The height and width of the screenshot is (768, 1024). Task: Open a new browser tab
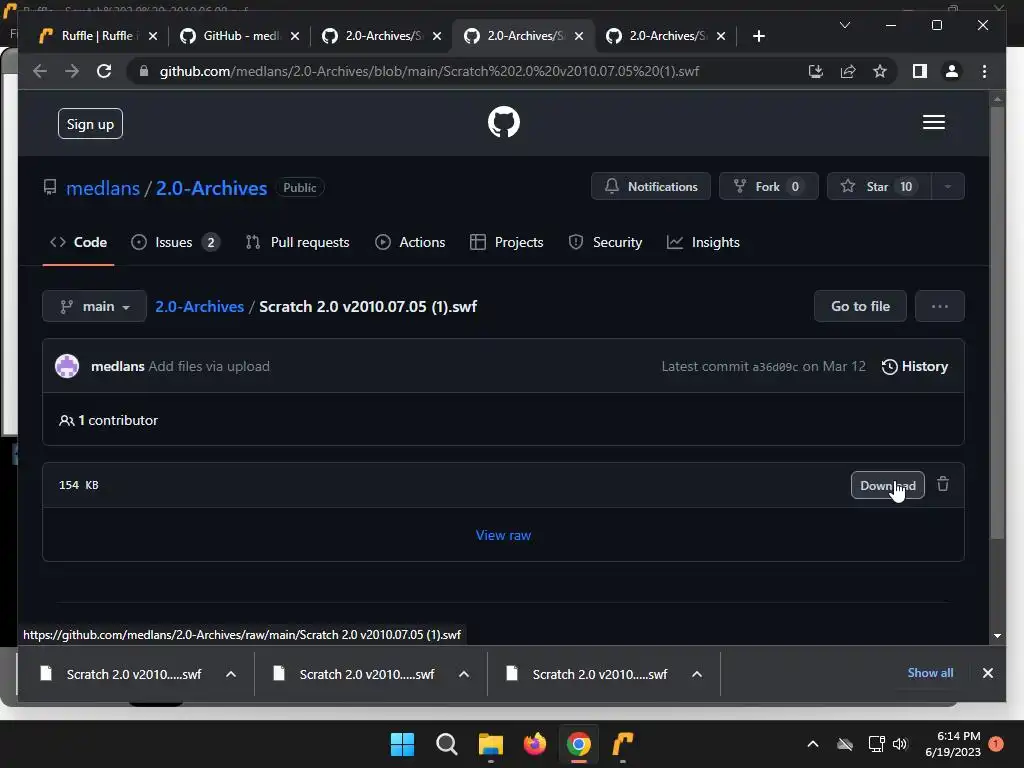pyautogui.click(x=758, y=36)
